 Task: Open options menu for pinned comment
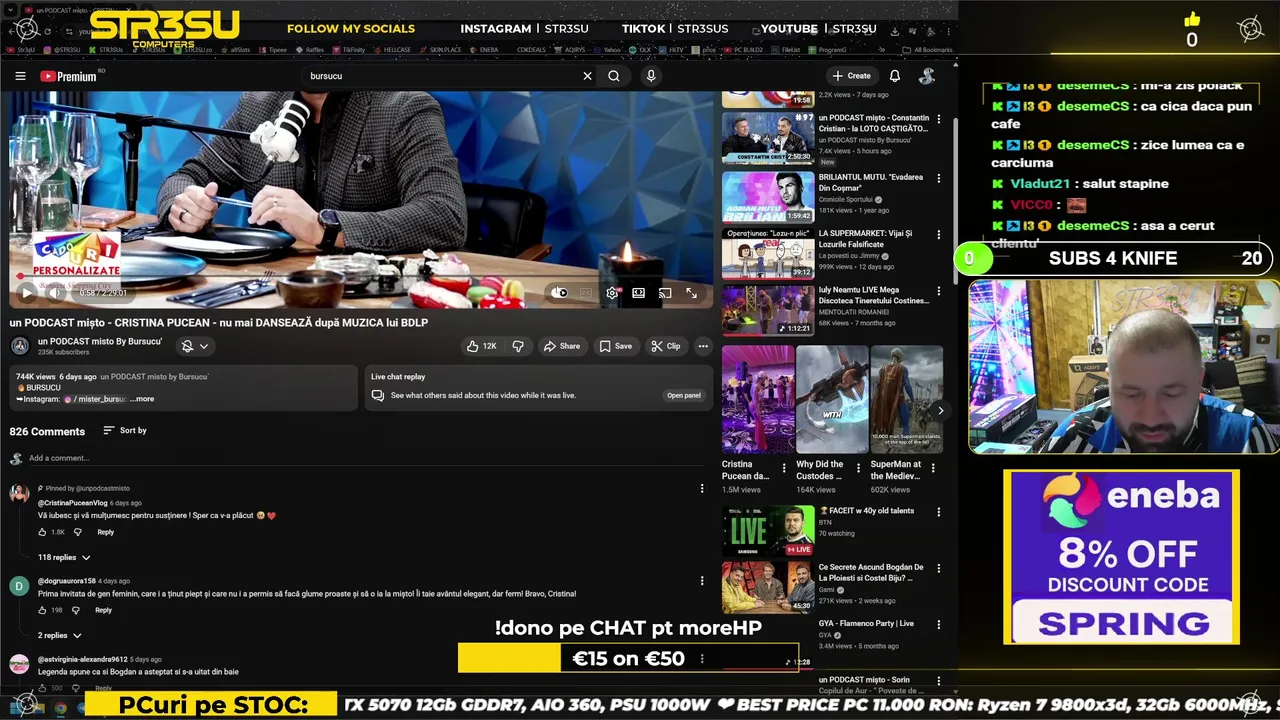(x=702, y=489)
